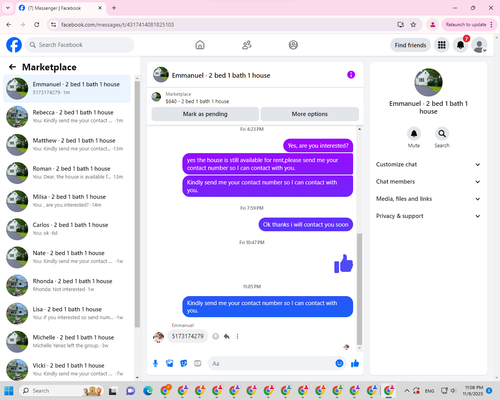Screen dimensions: 500x400
Task: Bookmark this page with the star icon
Action: pyautogui.click(x=413, y=25)
